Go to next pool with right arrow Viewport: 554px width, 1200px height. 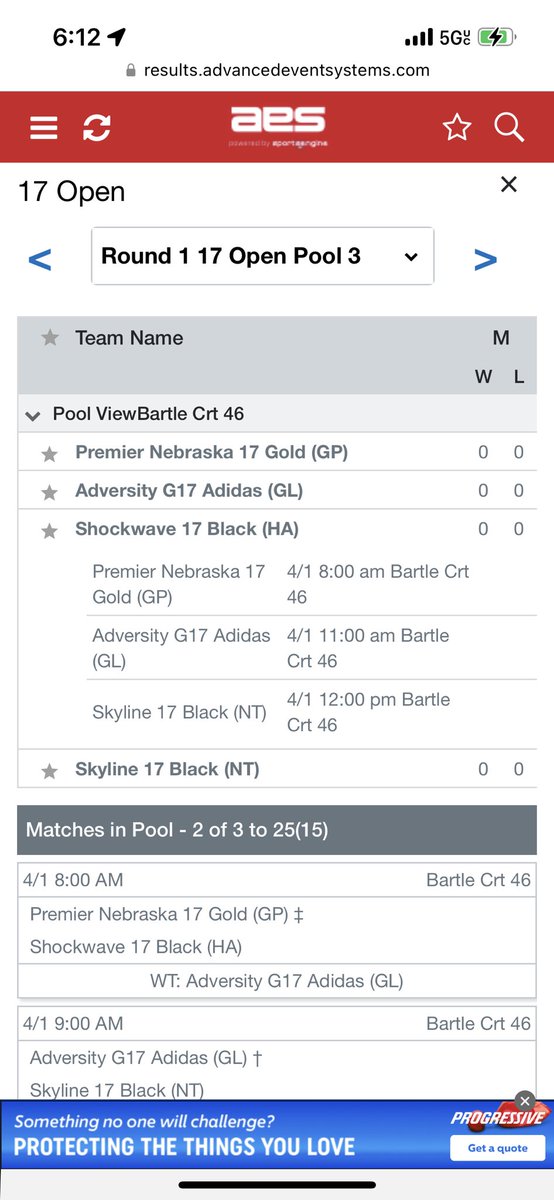click(x=485, y=259)
